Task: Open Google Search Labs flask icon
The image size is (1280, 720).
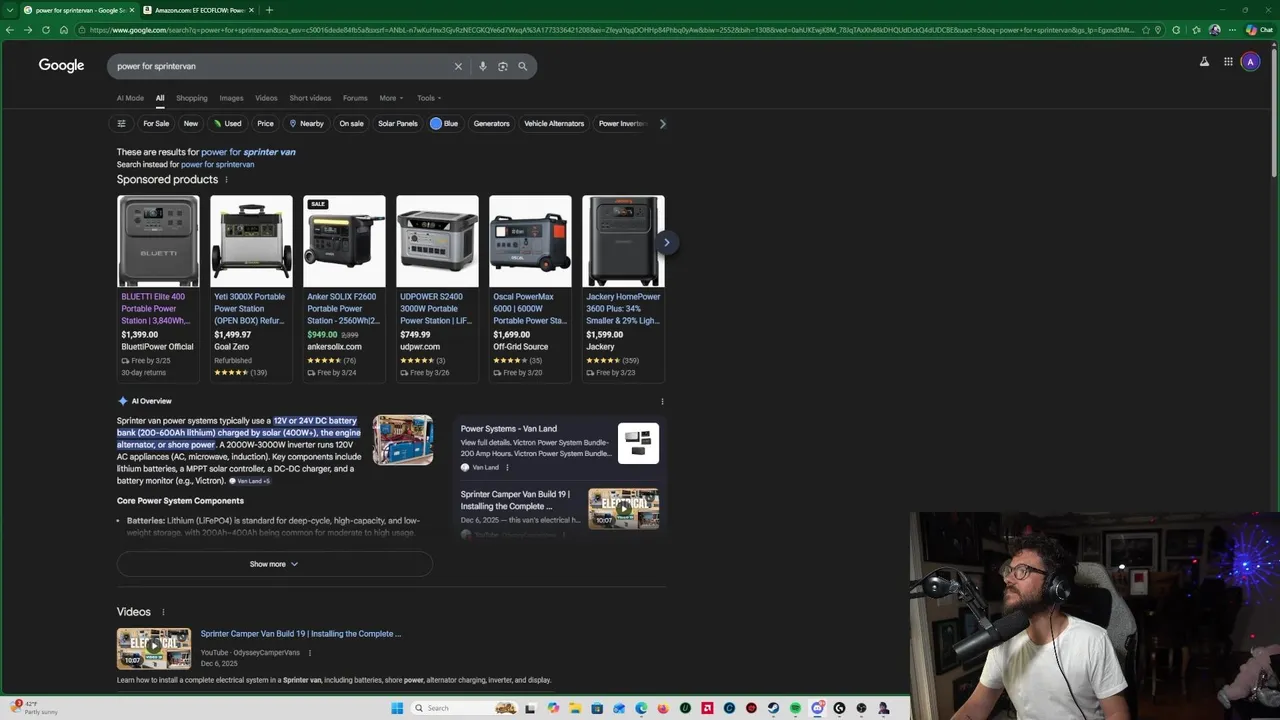Action: [1204, 62]
